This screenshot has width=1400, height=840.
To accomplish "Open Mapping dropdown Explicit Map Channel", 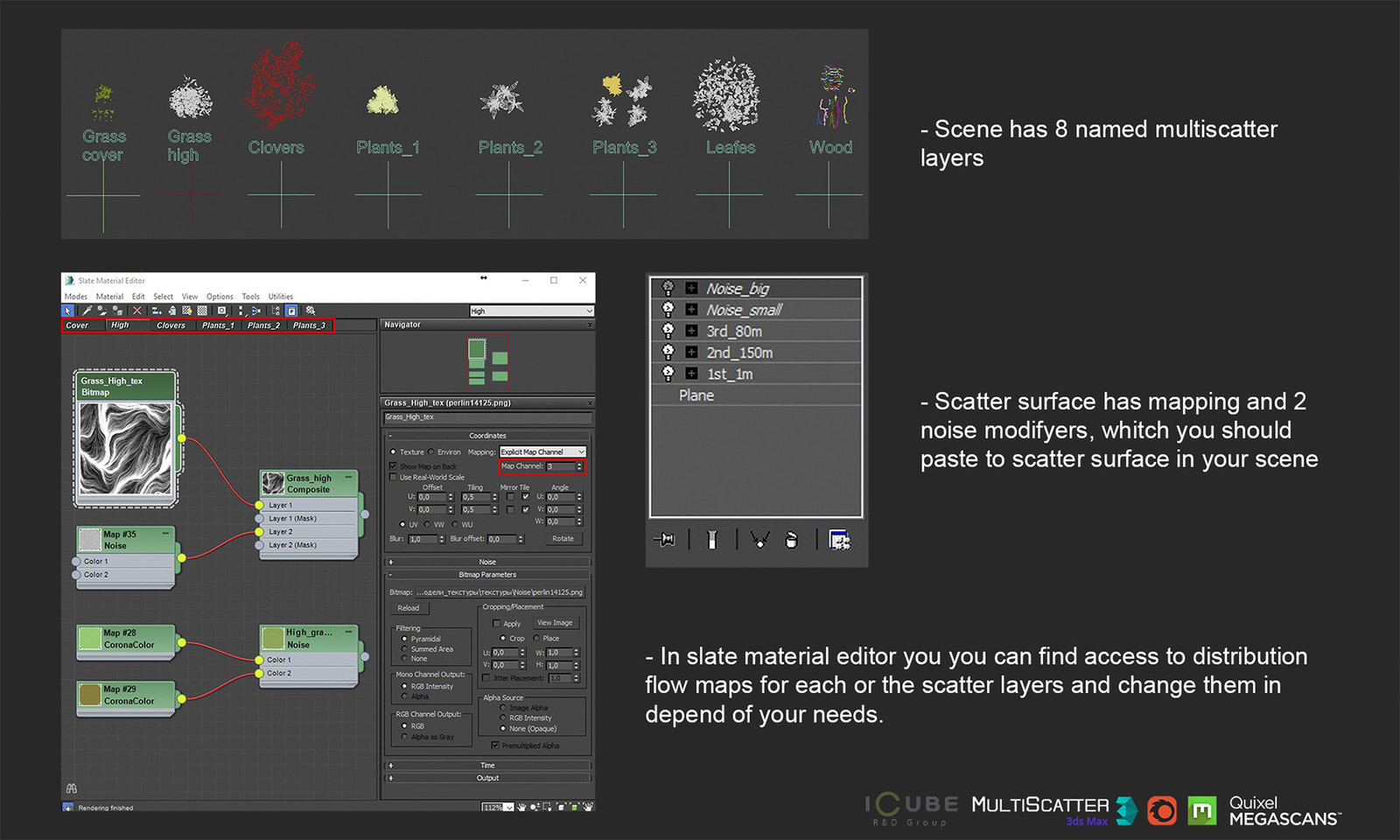I will (542, 452).
